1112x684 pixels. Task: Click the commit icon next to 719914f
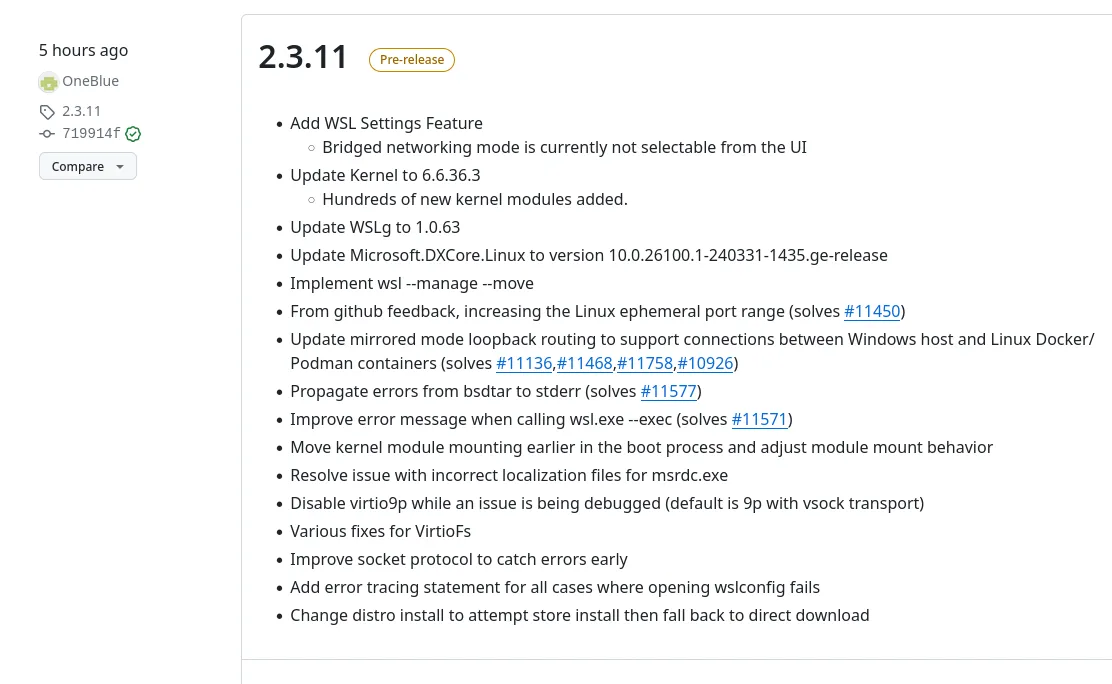47,133
